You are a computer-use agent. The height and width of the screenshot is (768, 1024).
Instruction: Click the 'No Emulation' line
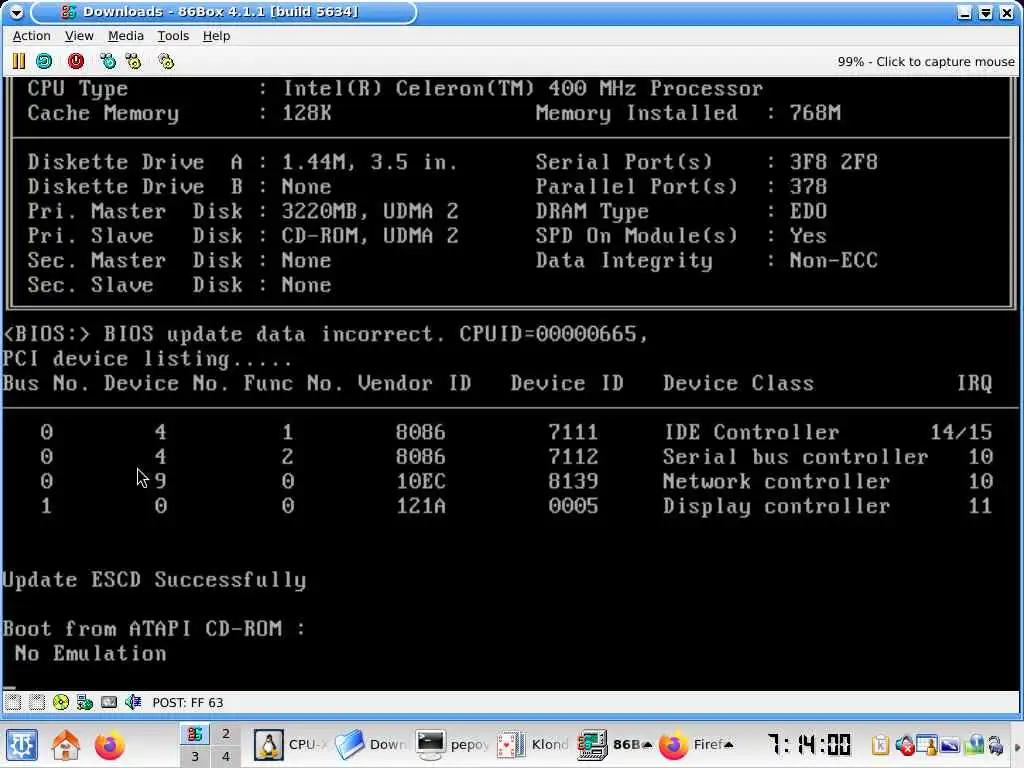click(91, 653)
